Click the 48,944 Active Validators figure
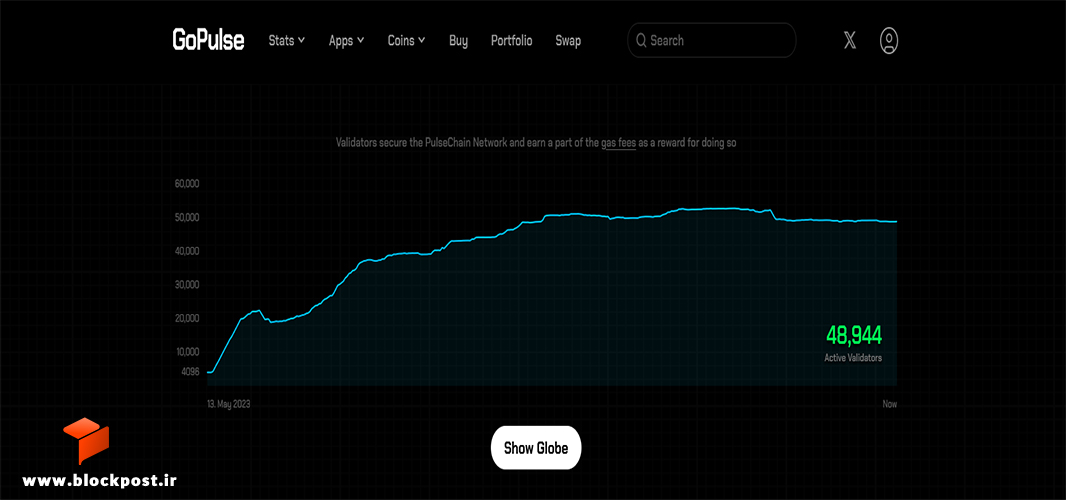Screen dimensions: 1066x500 854,342
